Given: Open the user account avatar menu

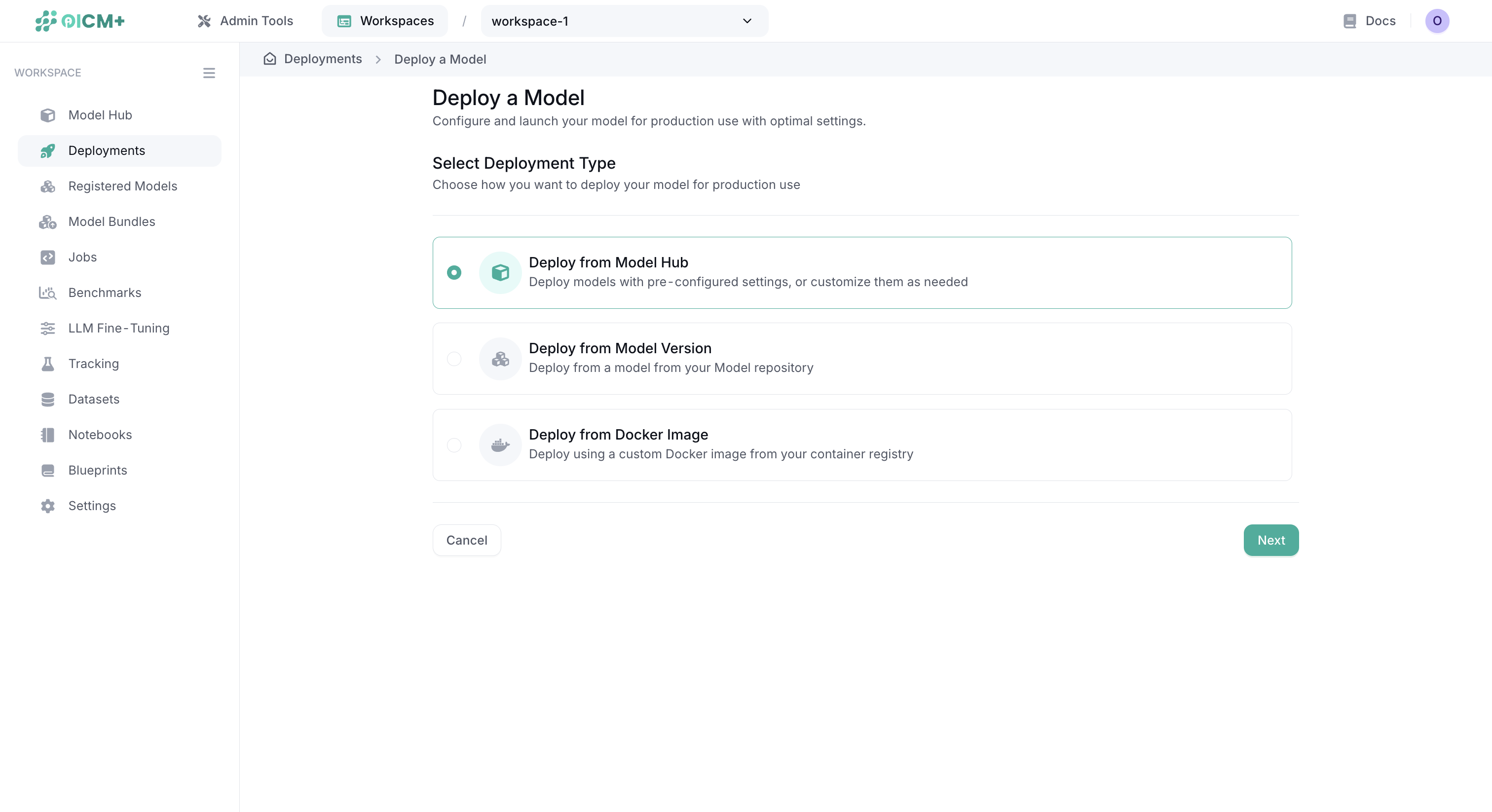Looking at the screenshot, I should click(1438, 21).
